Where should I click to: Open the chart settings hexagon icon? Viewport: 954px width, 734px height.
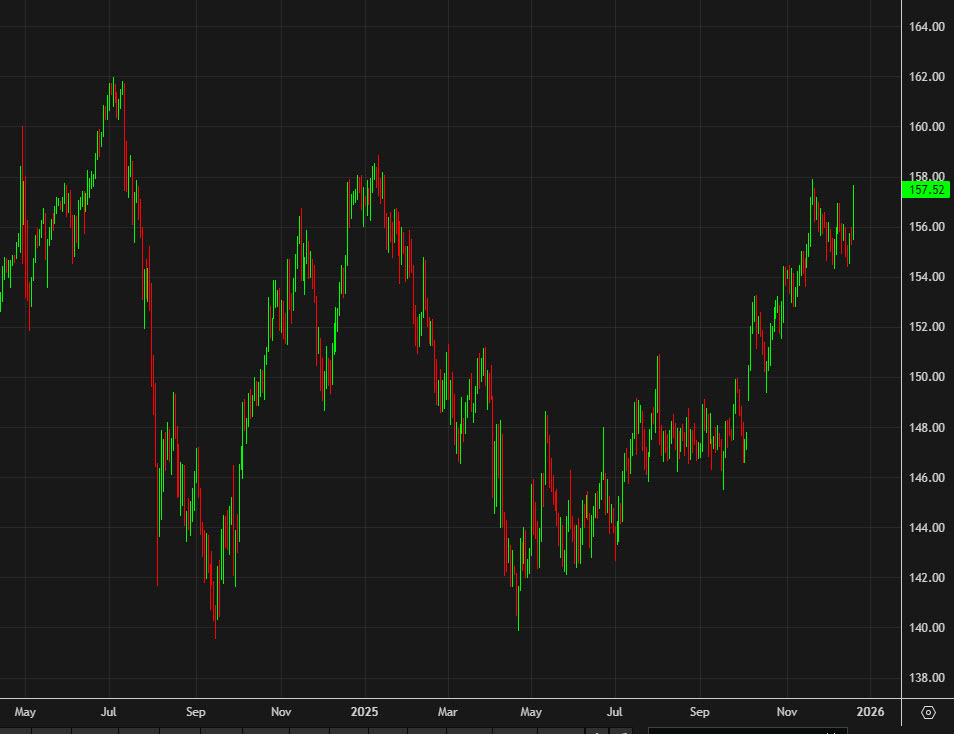click(x=928, y=712)
